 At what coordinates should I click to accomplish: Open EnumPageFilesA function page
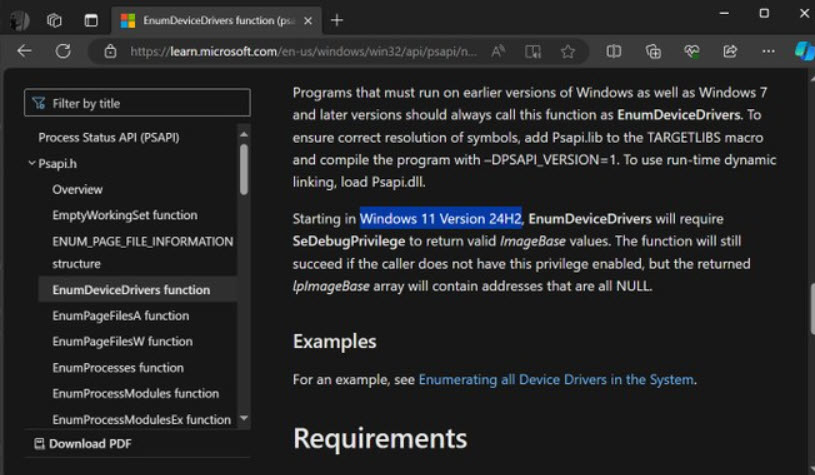pos(121,315)
